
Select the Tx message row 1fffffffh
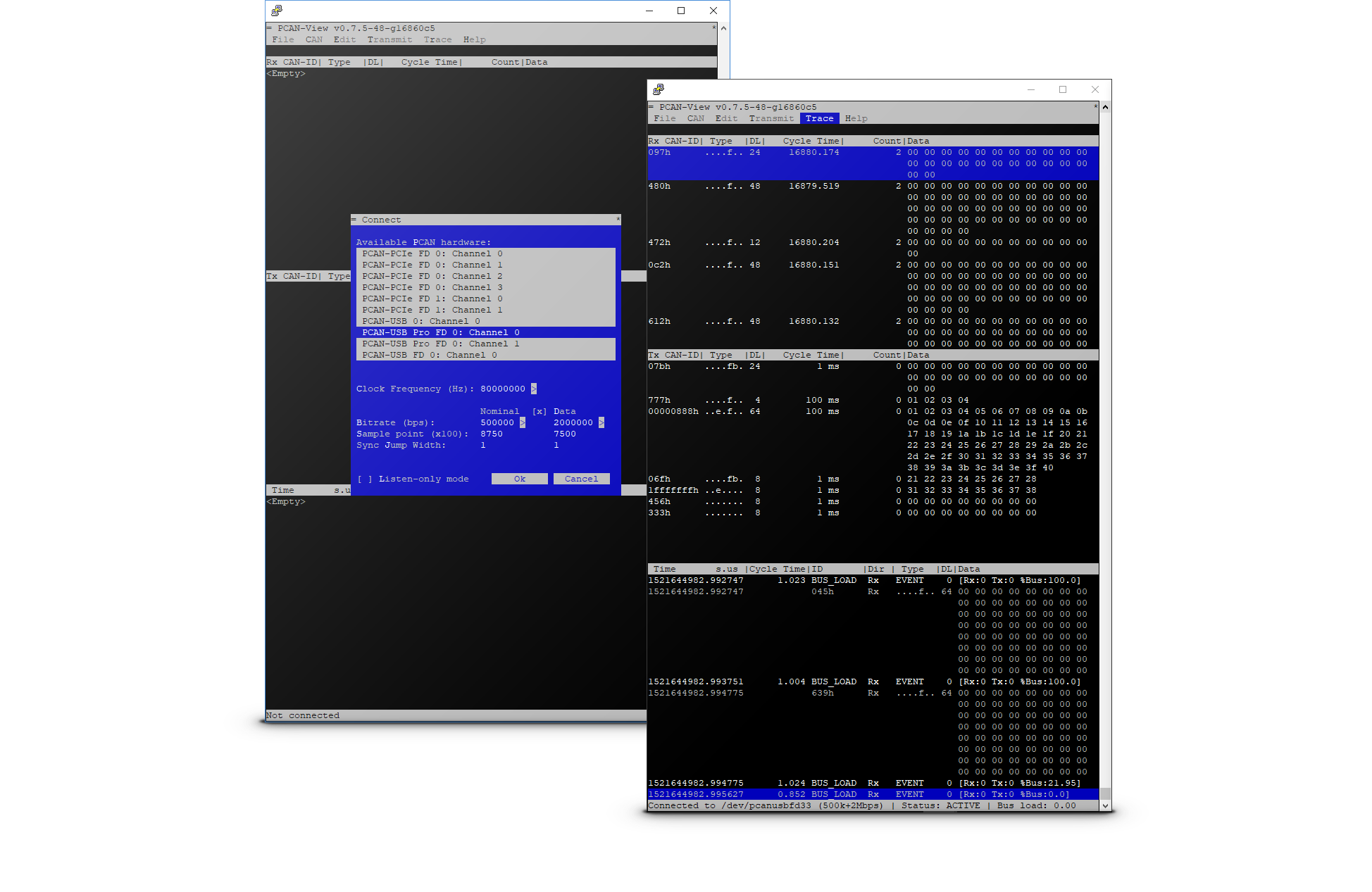click(x=873, y=490)
